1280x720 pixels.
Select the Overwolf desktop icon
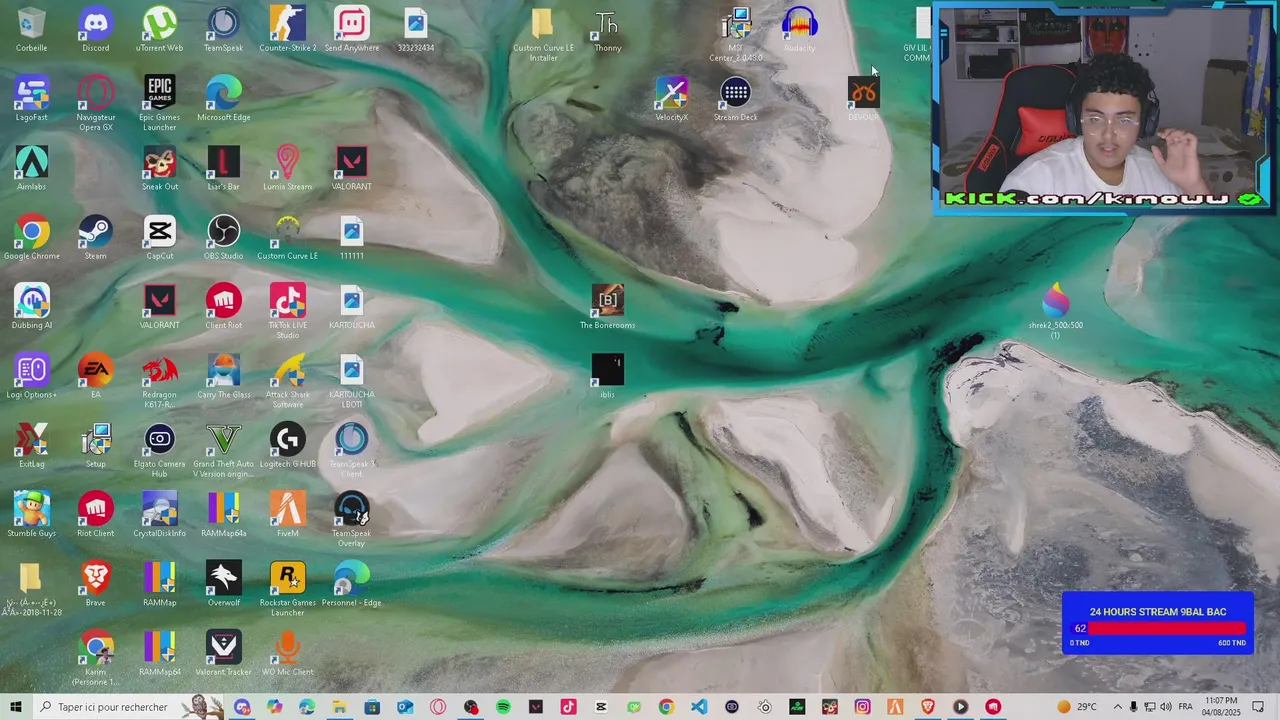pyautogui.click(x=223, y=583)
